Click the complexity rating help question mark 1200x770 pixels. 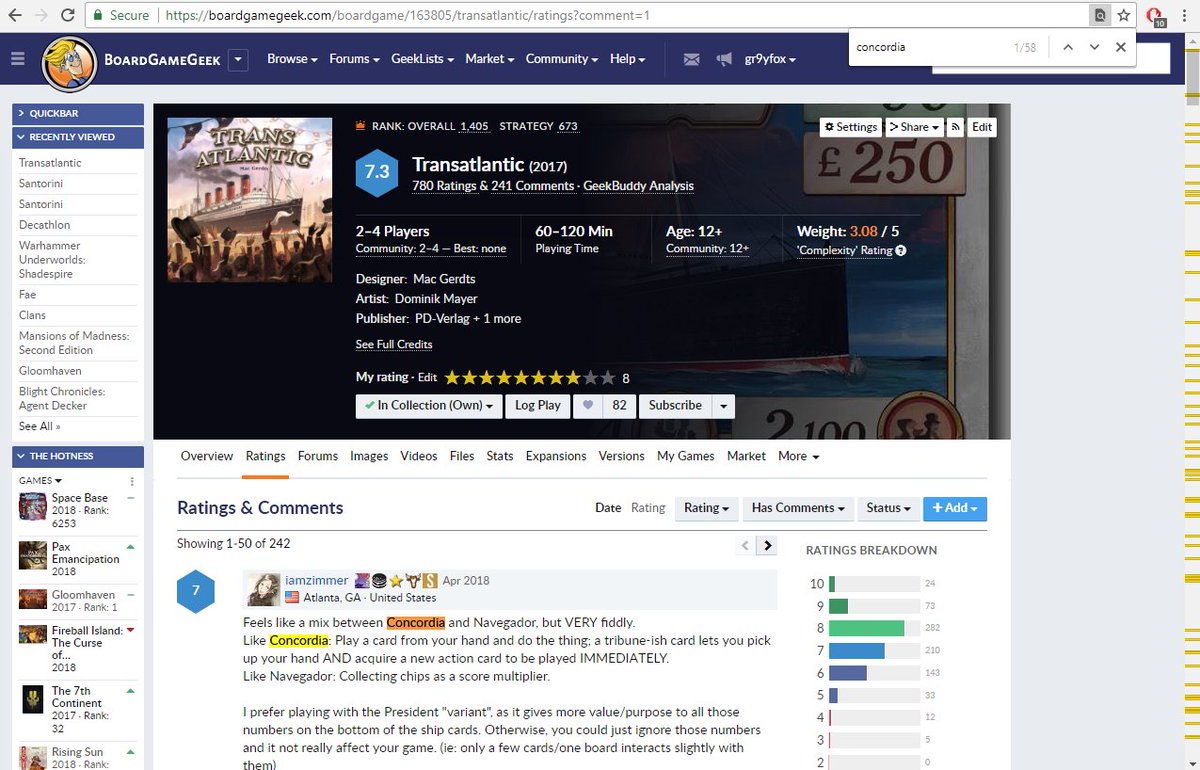coord(901,250)
